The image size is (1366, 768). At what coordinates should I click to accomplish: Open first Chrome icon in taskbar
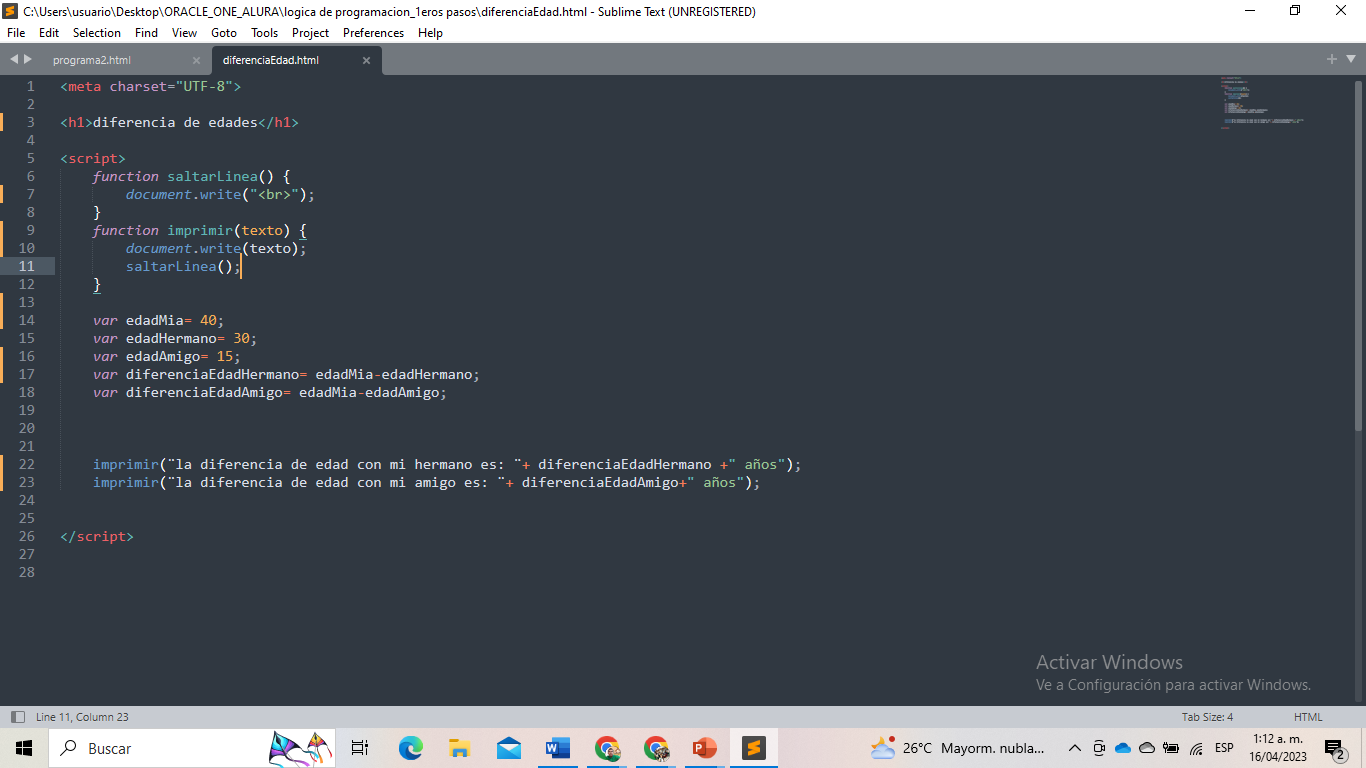pos(607,748)
